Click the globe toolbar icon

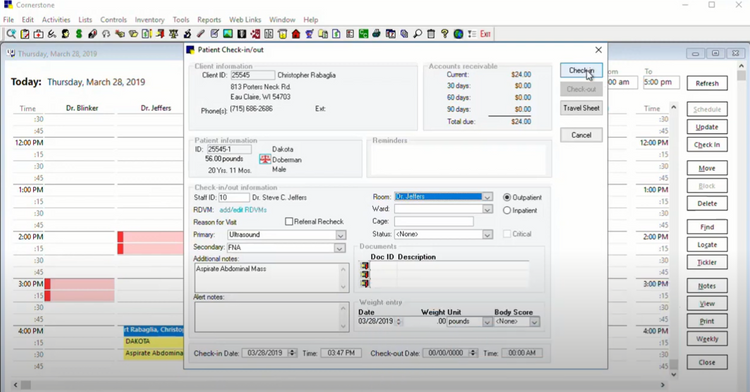click(458, 34)
